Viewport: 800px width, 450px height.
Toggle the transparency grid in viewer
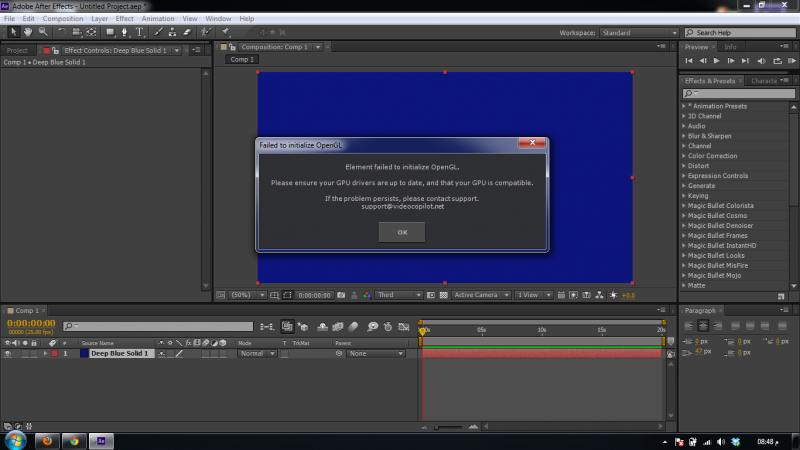click(x=443, y=295)
